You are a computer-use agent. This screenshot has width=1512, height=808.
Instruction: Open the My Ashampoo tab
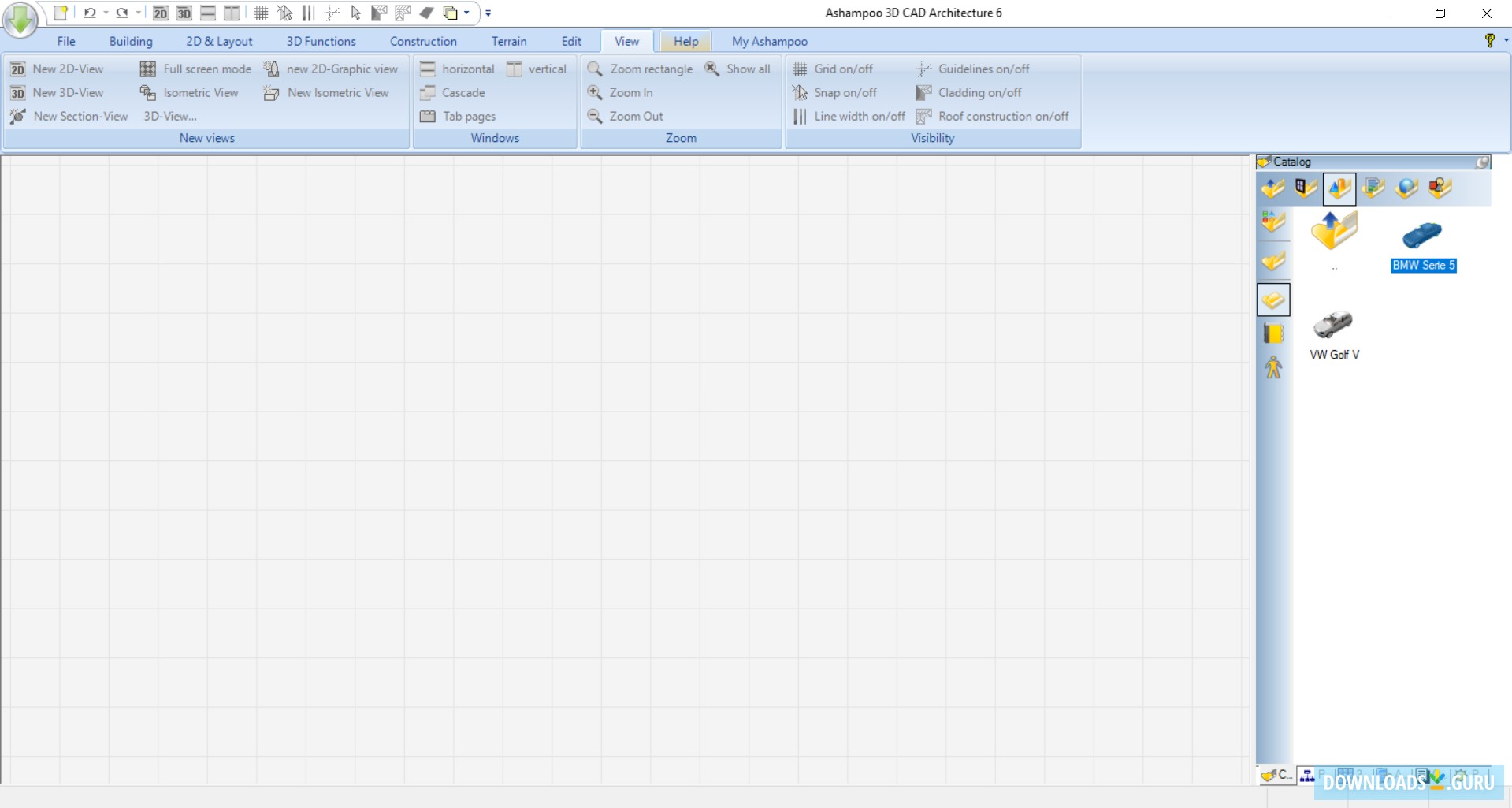tap(770, 41)
